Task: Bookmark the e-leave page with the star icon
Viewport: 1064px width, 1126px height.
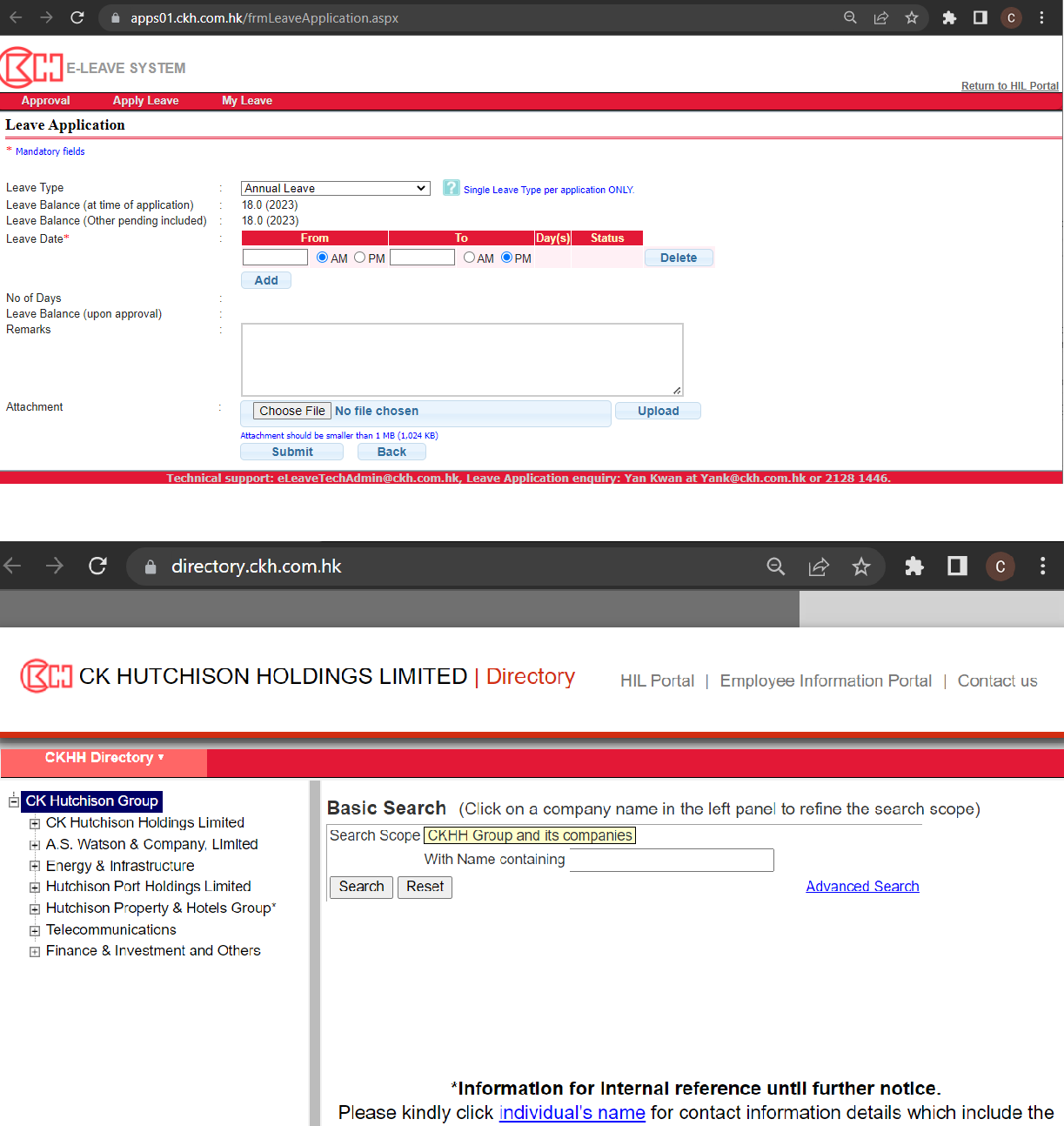Action: [912, 17]
